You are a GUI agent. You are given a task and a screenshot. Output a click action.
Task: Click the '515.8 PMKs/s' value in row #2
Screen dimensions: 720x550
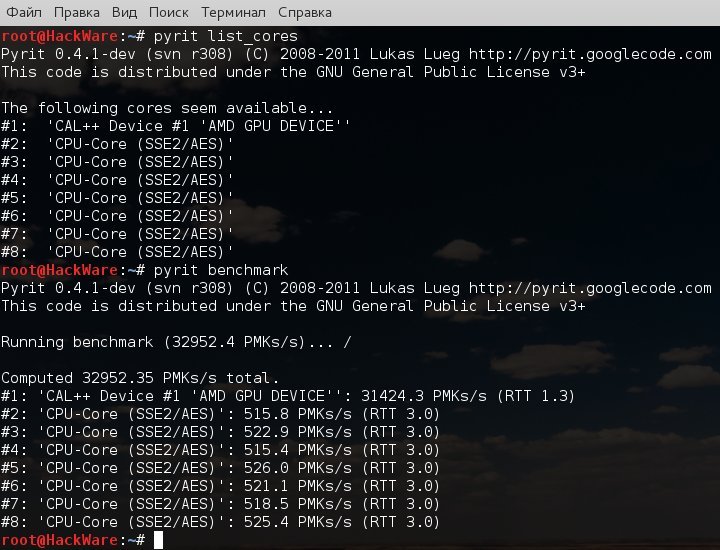298,414
